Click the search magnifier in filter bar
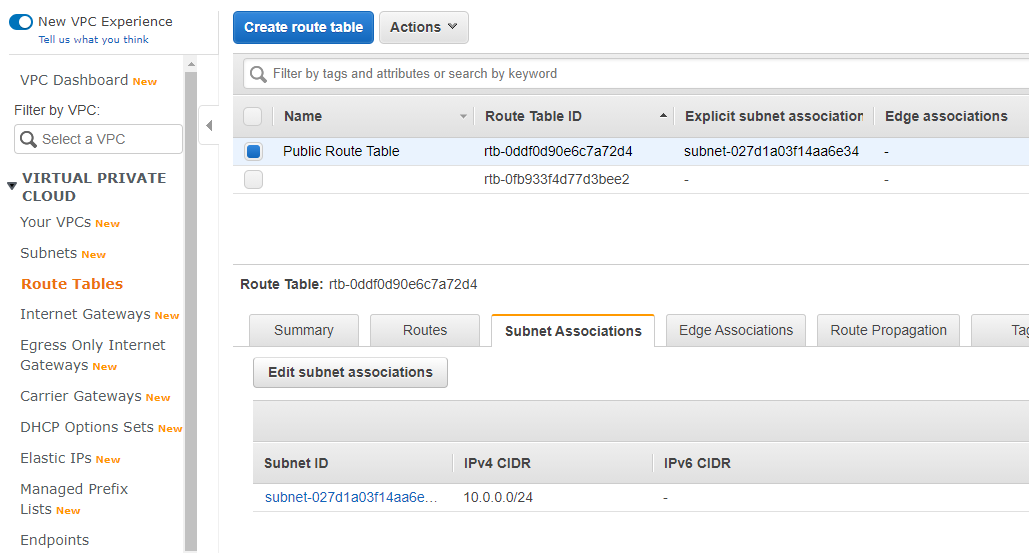Screen dimensions: 1029x553 [259, 74]
